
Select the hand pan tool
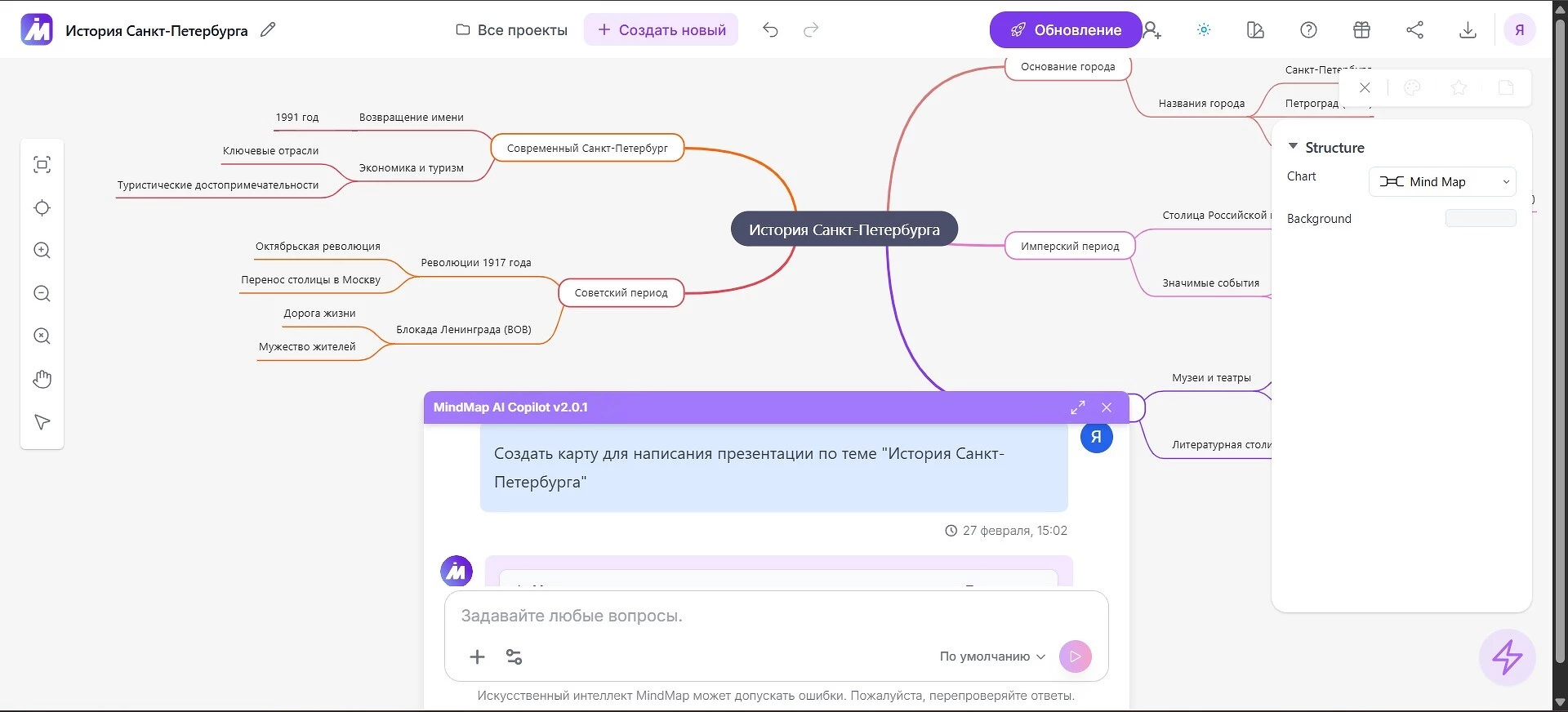point(42,379)
